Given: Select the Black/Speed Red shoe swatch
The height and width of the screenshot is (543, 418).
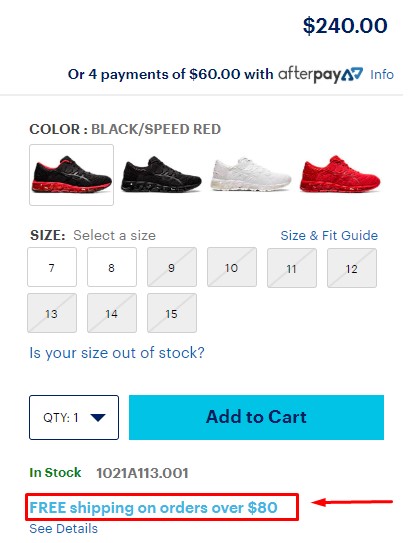Looking at the screenshot, I should (x=71, y=175).
